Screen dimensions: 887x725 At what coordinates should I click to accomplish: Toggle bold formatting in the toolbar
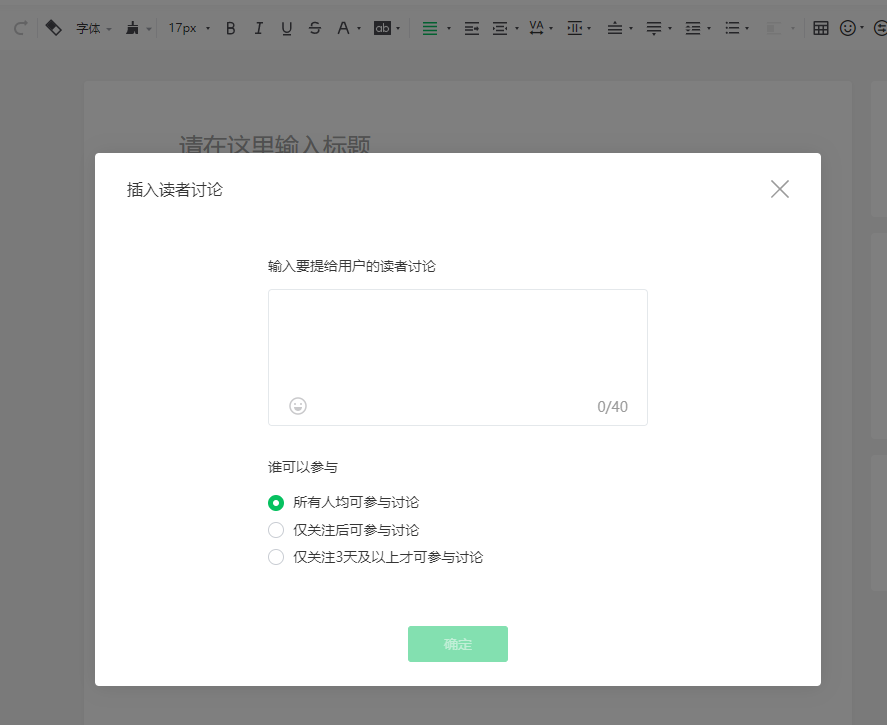point(230,28)
